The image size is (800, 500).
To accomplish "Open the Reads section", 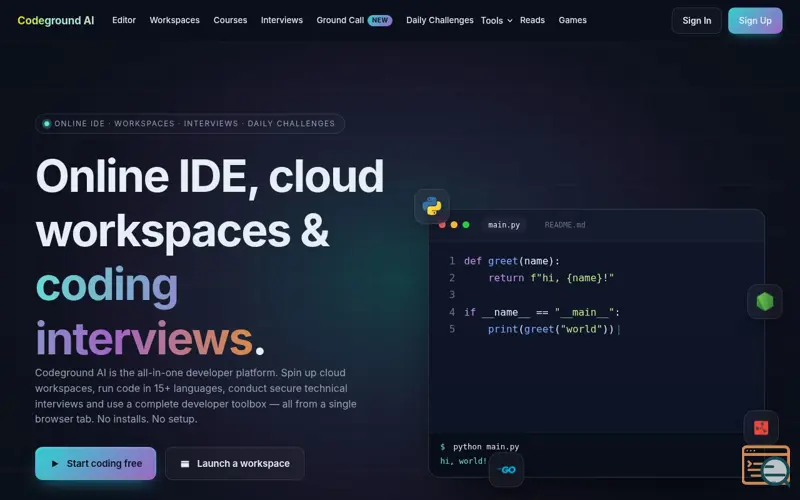I will tap(532, 20).
